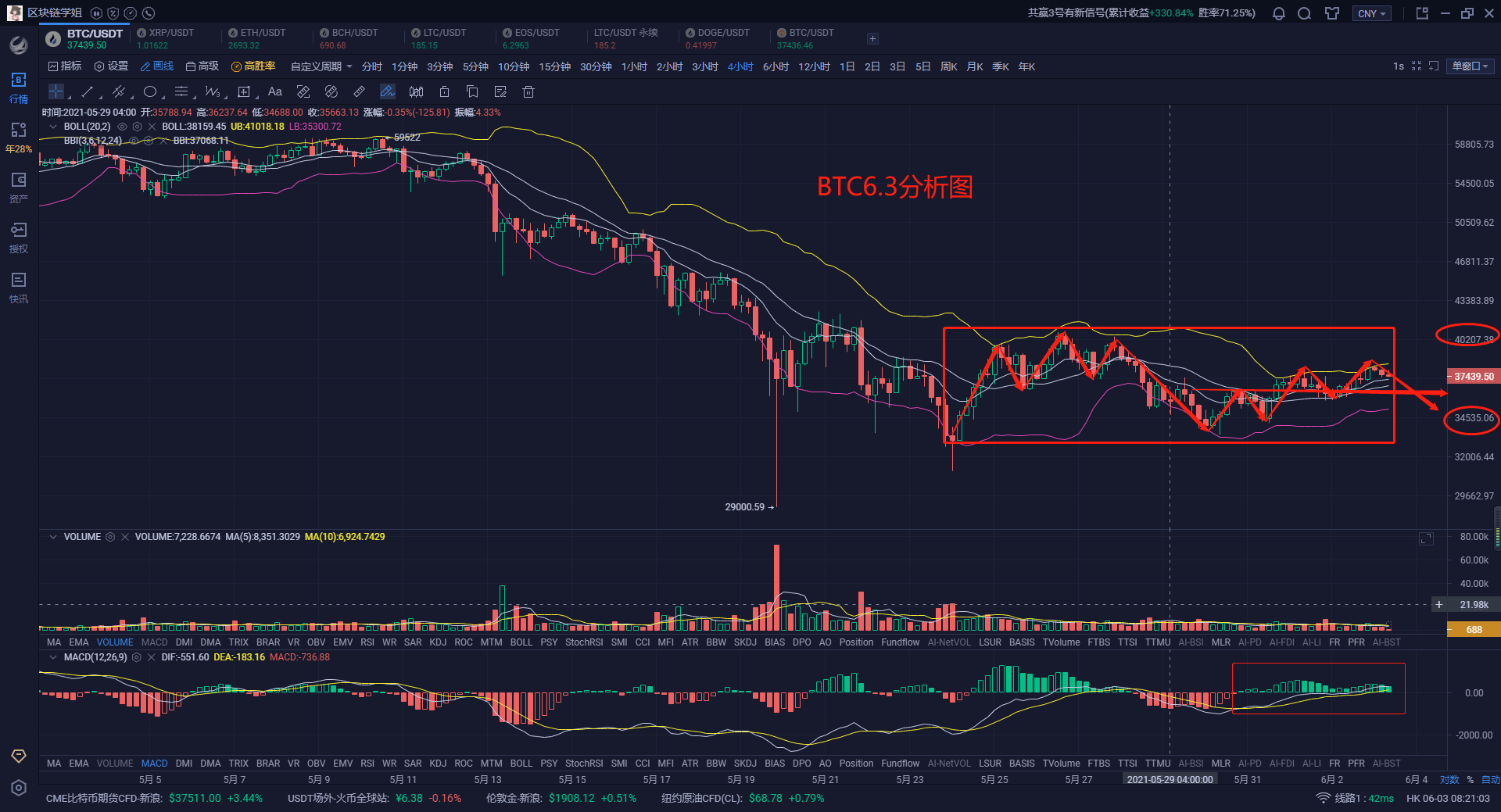Select the 1小时 timeframe
The height and width of the screenshot is (812, 1501).
click(x=634, y=66)
